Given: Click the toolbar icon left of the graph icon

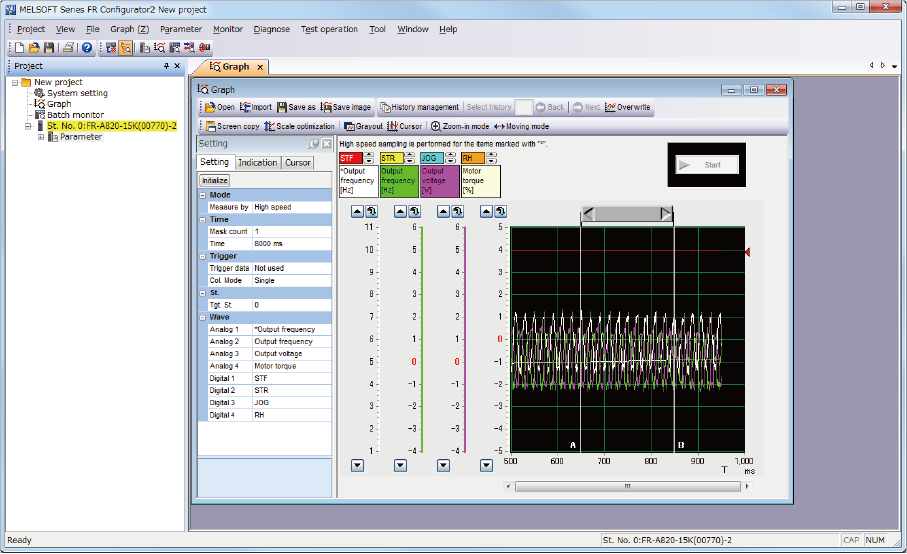Looking at the screenshot, I should pyautogui.click(x=145, y=48).
